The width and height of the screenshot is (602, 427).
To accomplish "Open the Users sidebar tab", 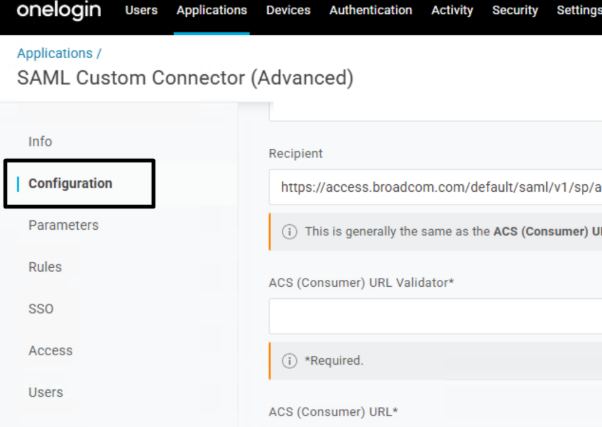I will coord(45,393).
